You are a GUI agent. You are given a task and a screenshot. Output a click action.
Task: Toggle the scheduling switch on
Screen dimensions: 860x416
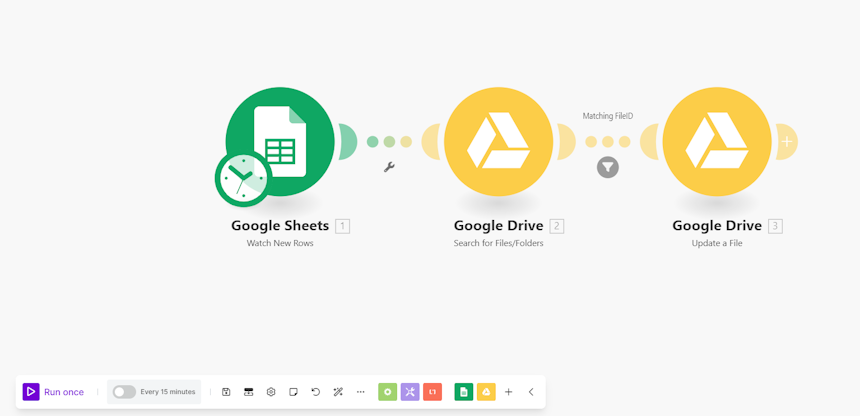124,392
